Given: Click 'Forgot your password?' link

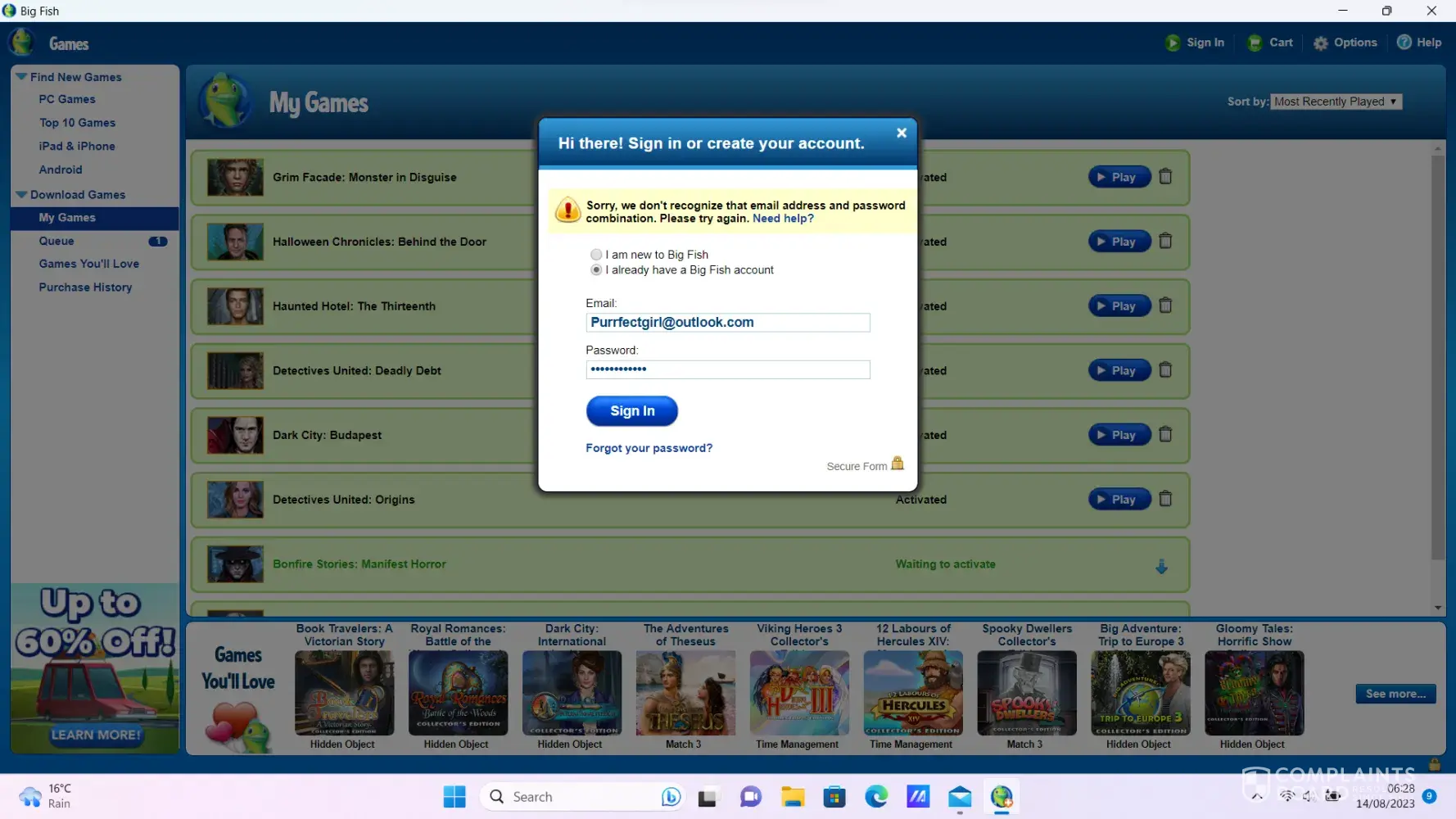Looking at the screenshot, I should (x=649, y=448).
